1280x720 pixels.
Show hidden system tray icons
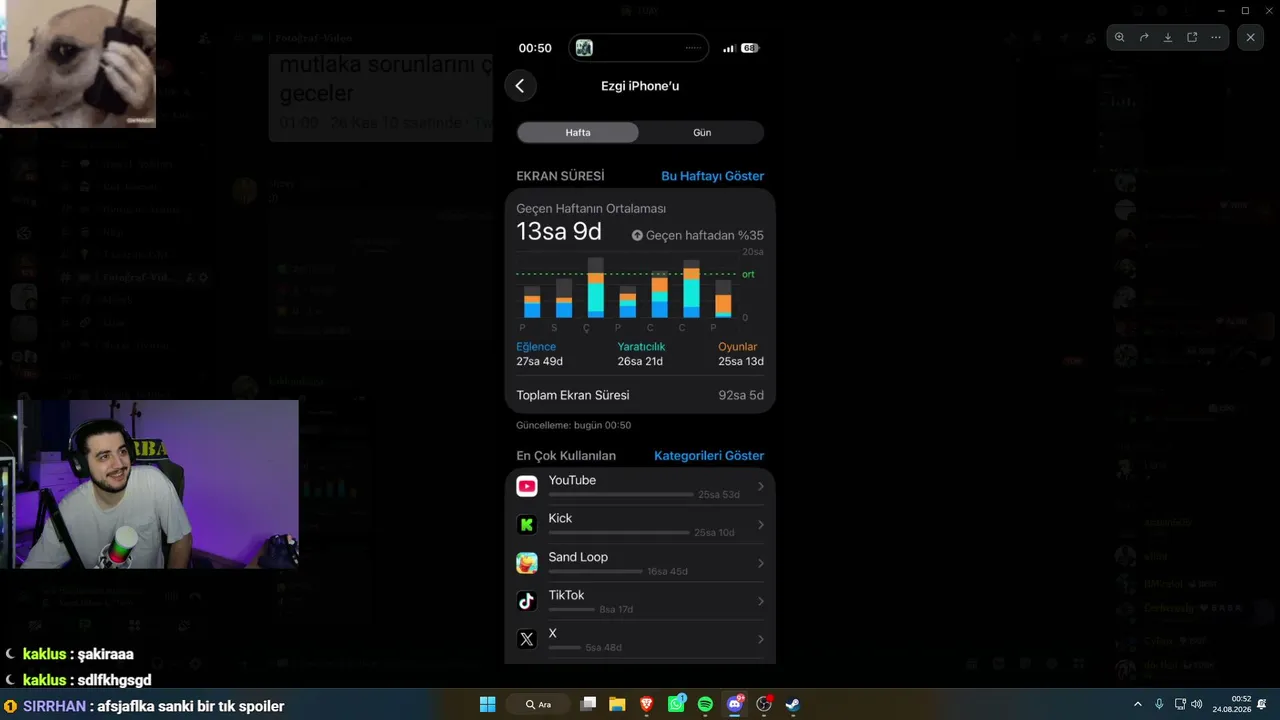click(1137, 704)
